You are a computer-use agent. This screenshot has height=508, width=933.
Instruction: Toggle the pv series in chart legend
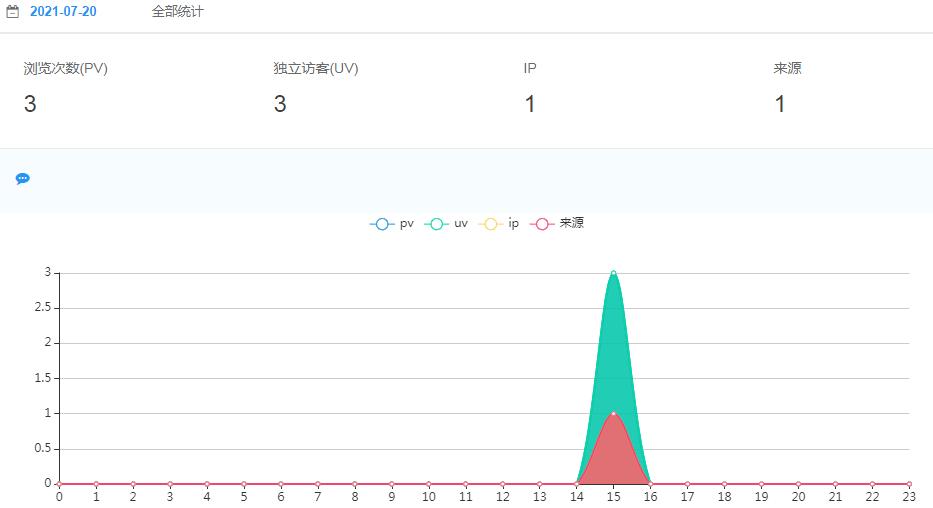tap(392, 224)
